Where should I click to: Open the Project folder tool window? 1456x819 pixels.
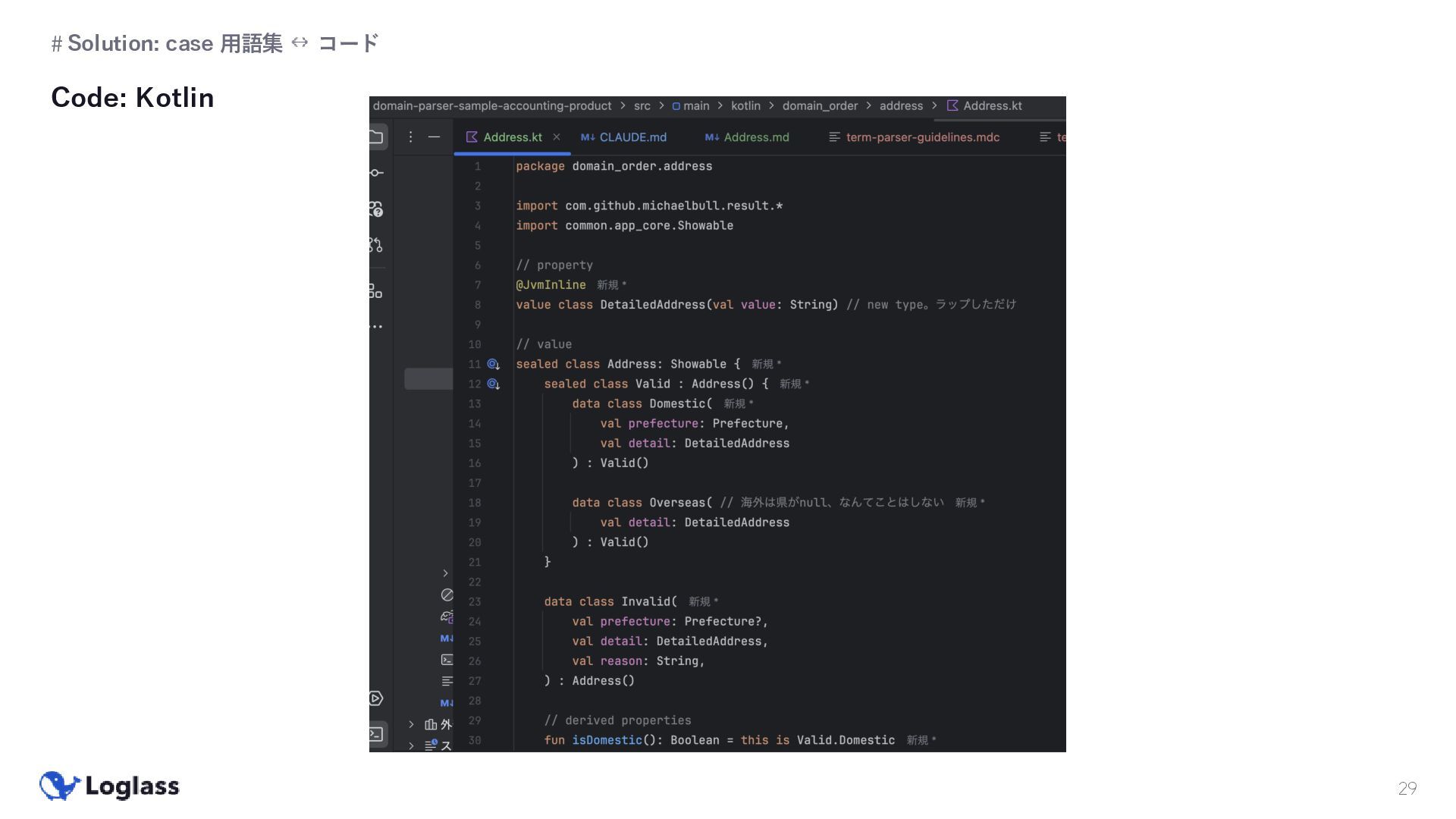(376, 137)
